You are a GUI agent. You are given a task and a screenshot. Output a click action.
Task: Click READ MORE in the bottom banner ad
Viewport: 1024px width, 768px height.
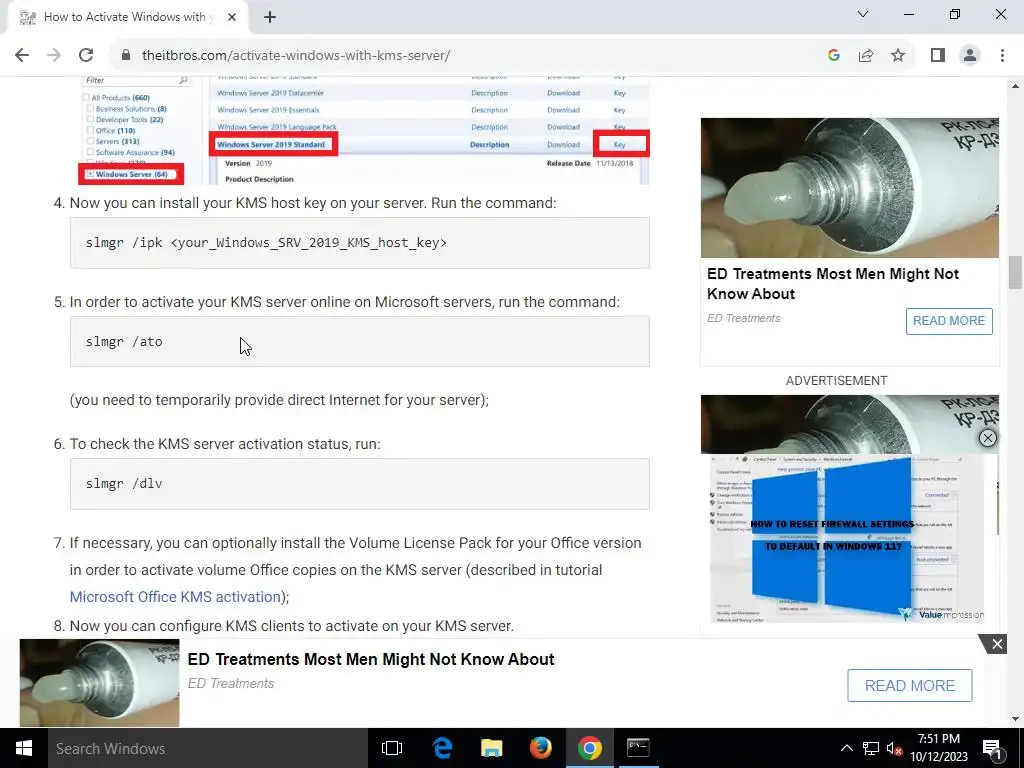click(910, 686)
